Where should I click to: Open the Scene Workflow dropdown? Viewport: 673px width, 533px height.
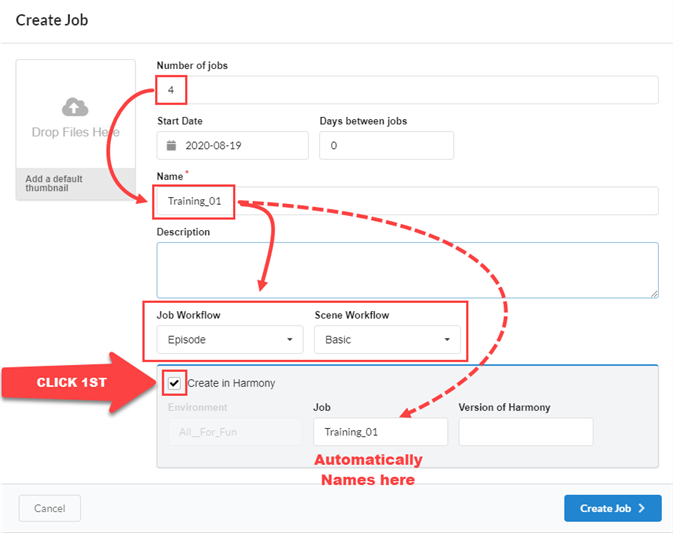pyautogui.click(x=387, y=340)
